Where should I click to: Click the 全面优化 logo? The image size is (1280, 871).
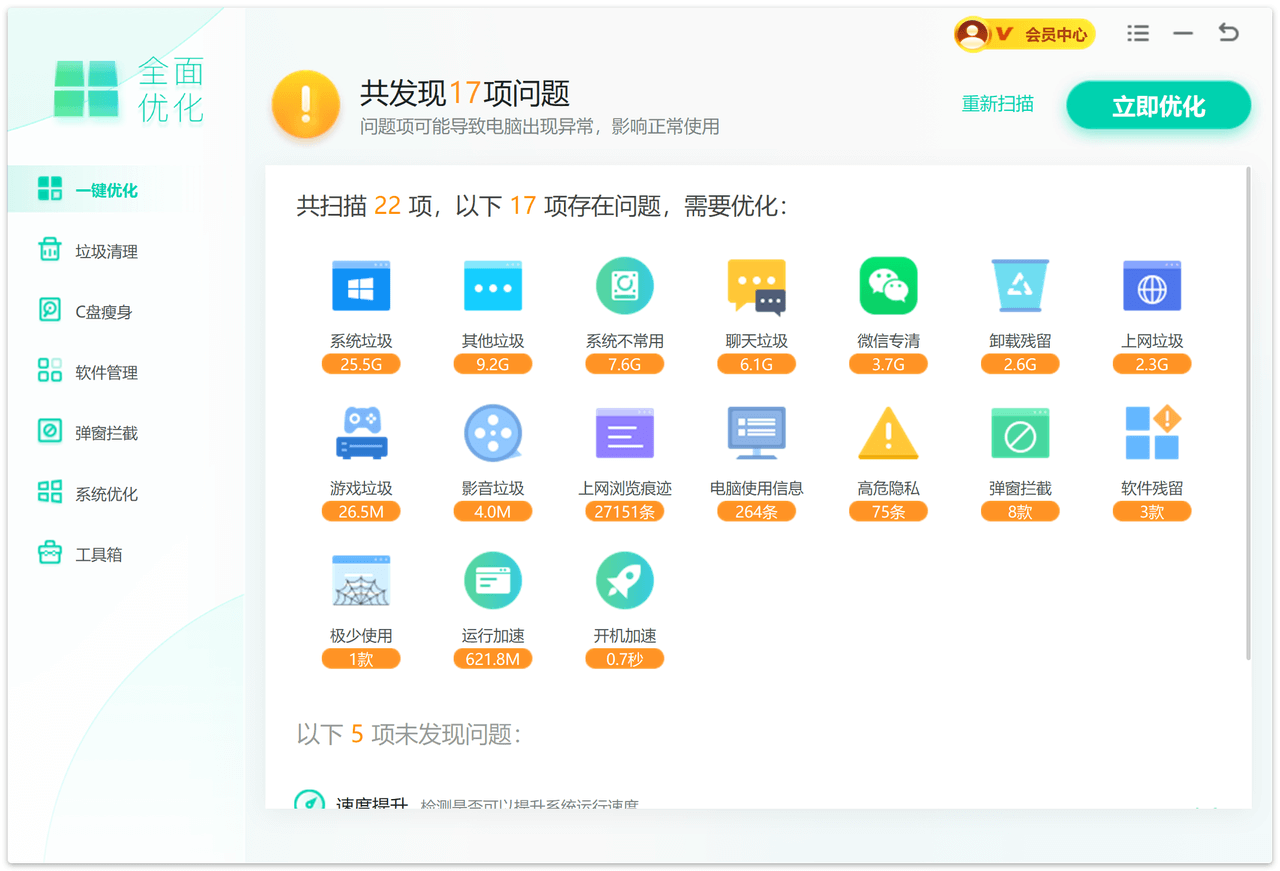coord(130,89)
